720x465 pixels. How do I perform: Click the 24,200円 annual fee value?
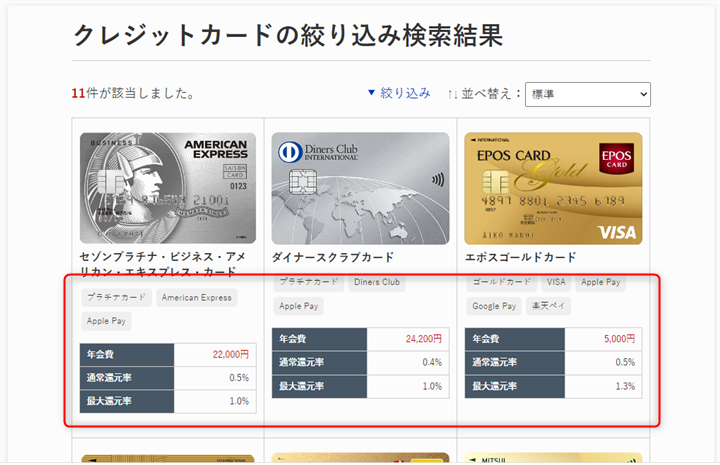tap(423, 339)
